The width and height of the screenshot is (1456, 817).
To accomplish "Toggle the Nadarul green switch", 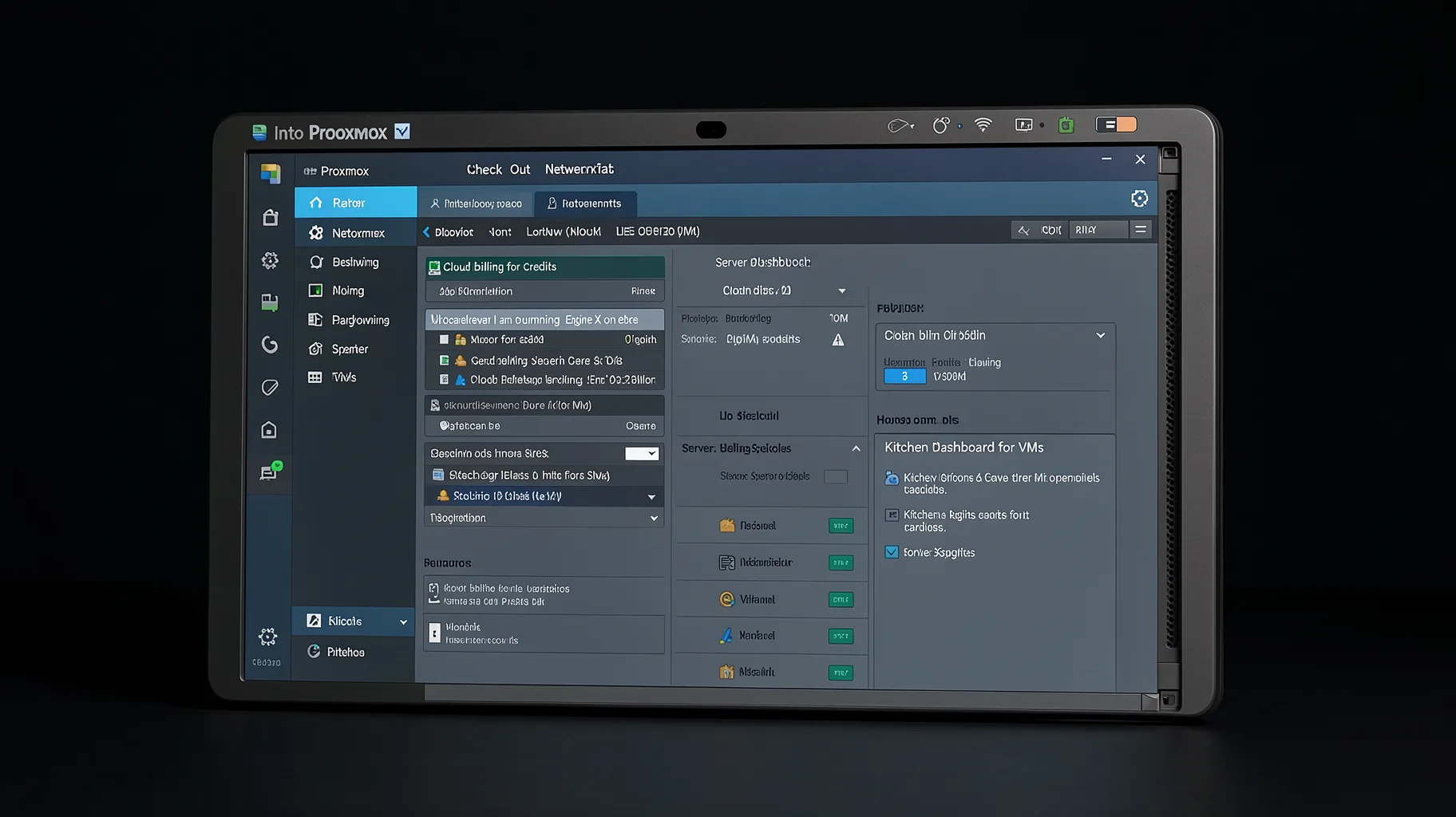I will [841, 526].
